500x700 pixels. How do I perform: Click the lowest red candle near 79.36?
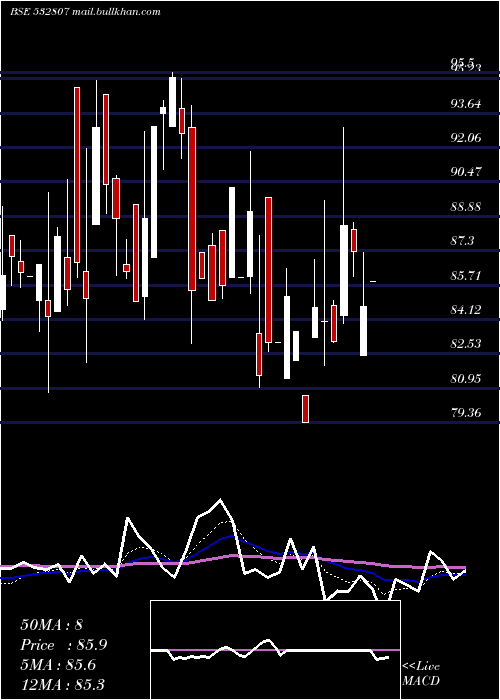[305, 408]
